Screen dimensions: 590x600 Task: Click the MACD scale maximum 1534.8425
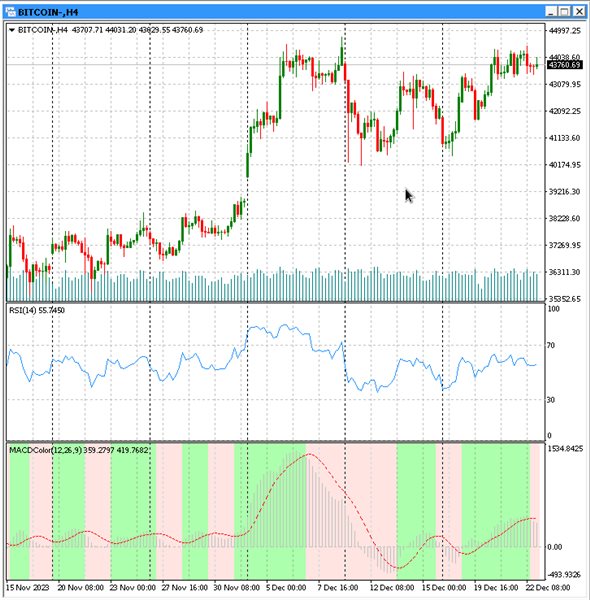566,448
